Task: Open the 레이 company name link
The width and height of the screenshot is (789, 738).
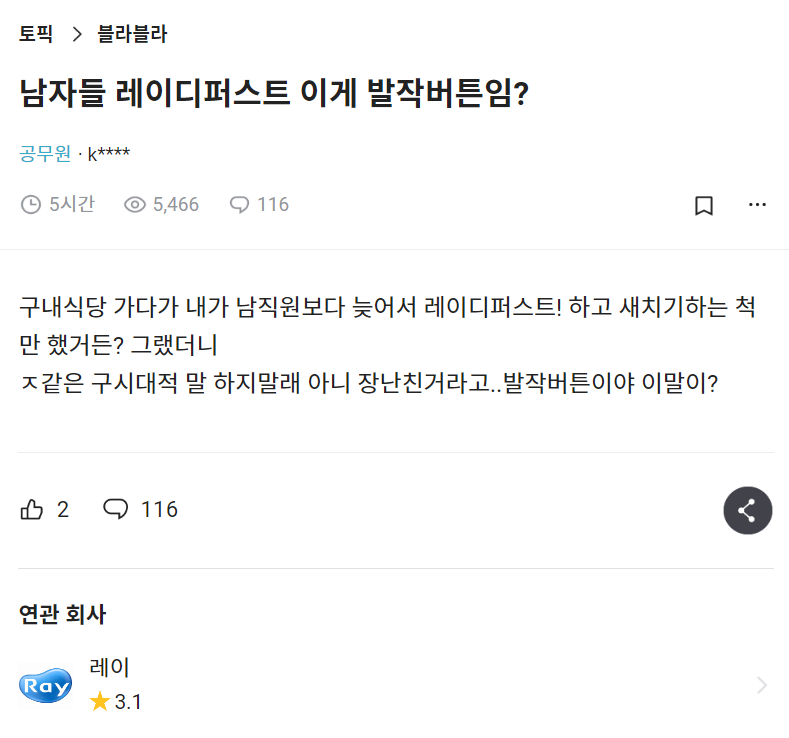Action: 109,667
